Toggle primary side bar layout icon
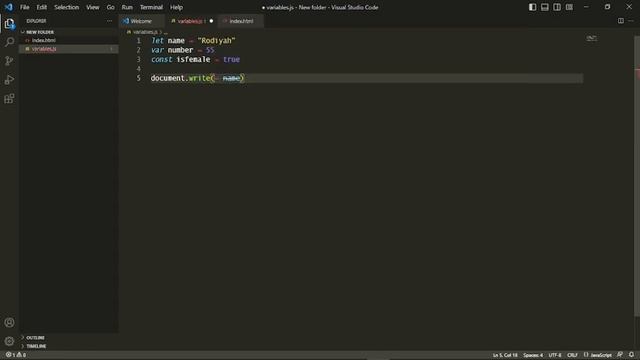 tap(532, 7)
